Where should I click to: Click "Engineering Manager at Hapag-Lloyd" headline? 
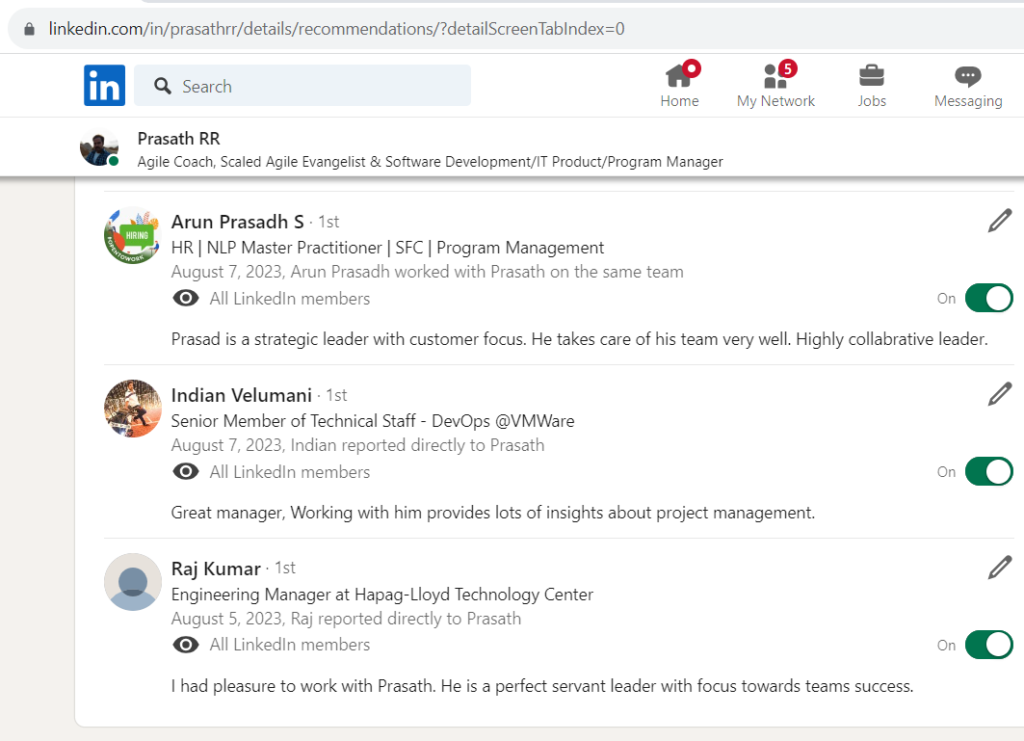coord(382,594)
